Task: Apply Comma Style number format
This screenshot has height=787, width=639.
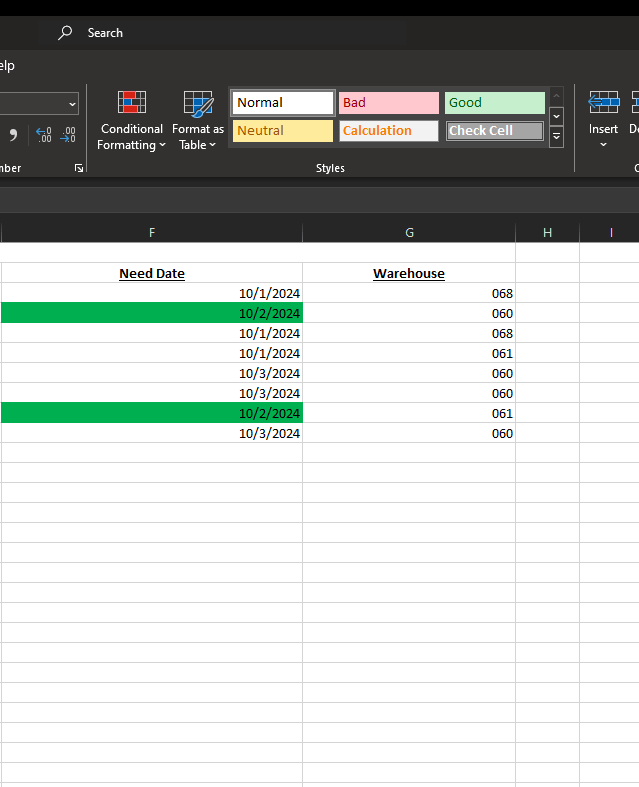Action: tap(13, 135)
